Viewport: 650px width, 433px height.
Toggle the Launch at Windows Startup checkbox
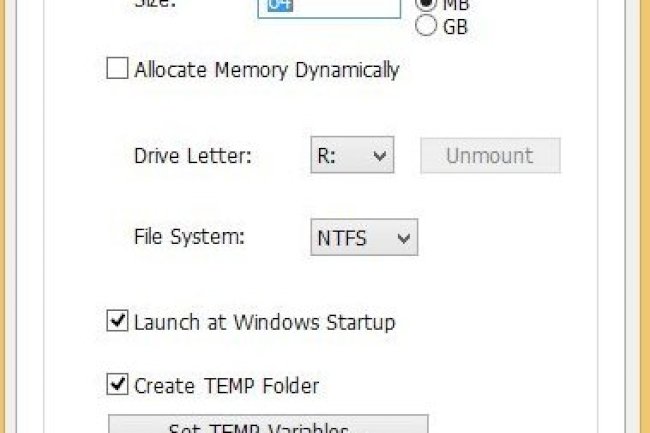coord(118,322)
